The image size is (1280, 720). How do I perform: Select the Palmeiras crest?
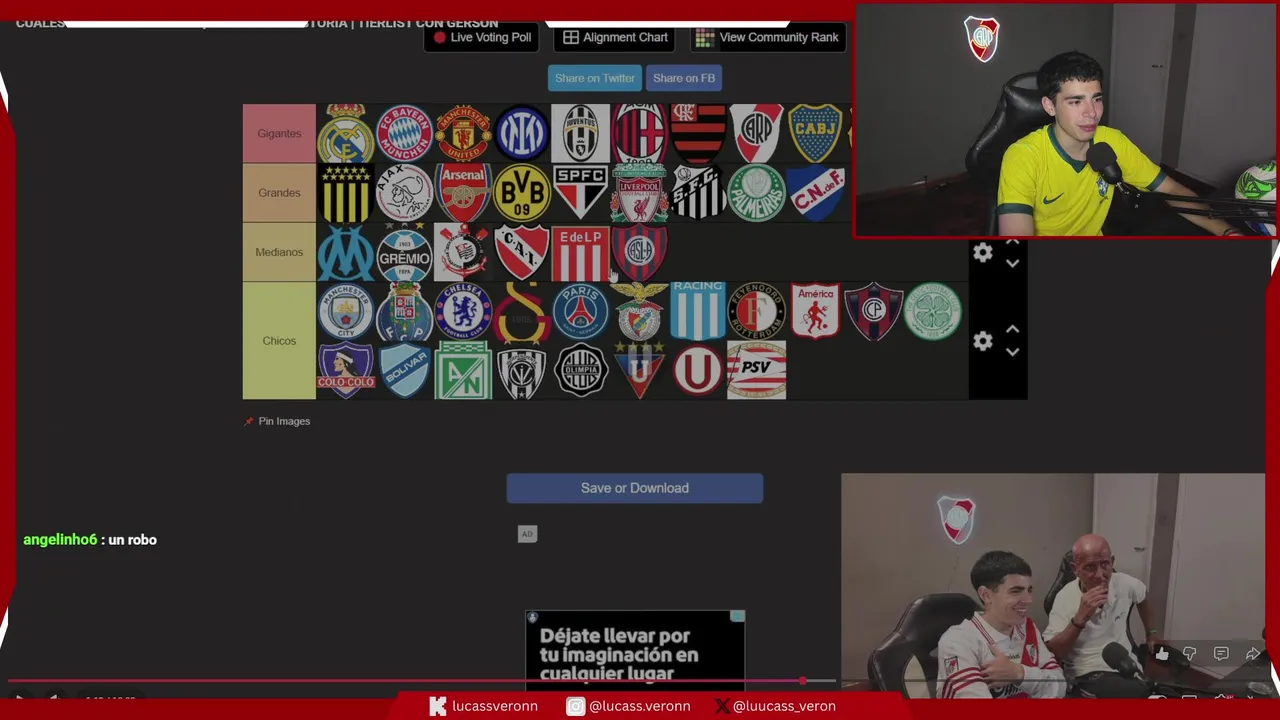[x=757, y=193]
